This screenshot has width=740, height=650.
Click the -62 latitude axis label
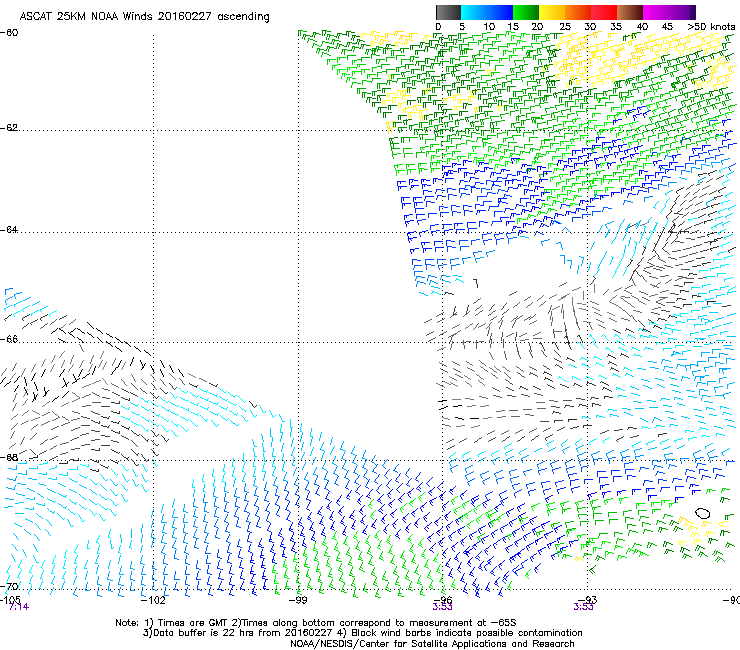[x=9, y=128]
